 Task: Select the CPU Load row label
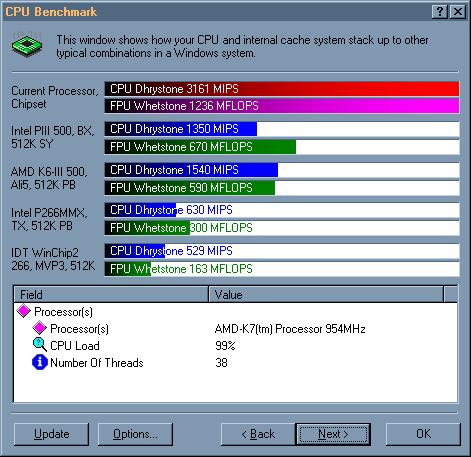(x=75, y=346)
